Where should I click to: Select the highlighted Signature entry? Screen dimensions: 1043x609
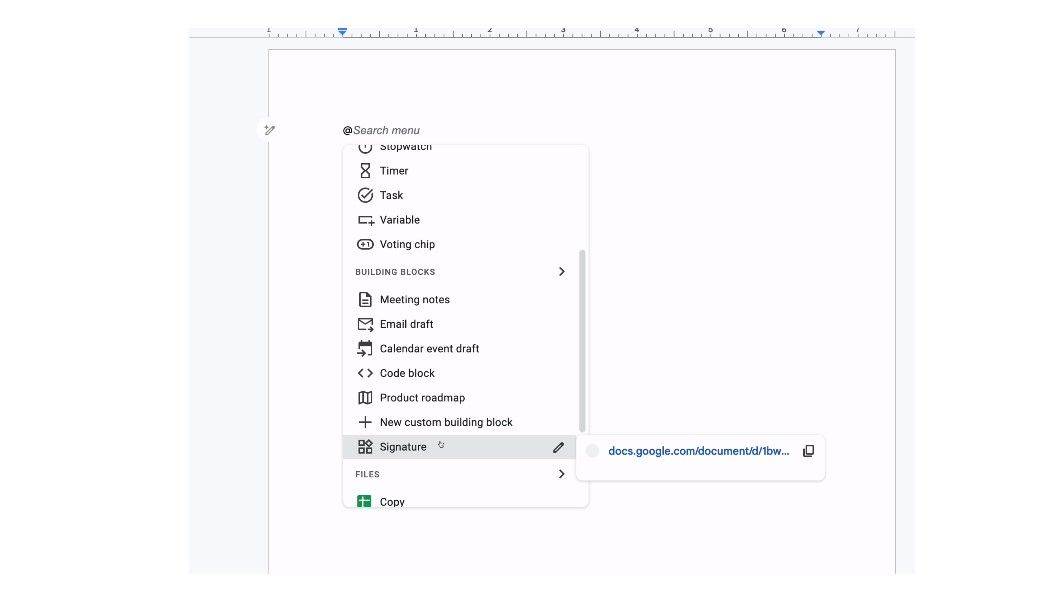pyautogui.click(x=403, y=447)
